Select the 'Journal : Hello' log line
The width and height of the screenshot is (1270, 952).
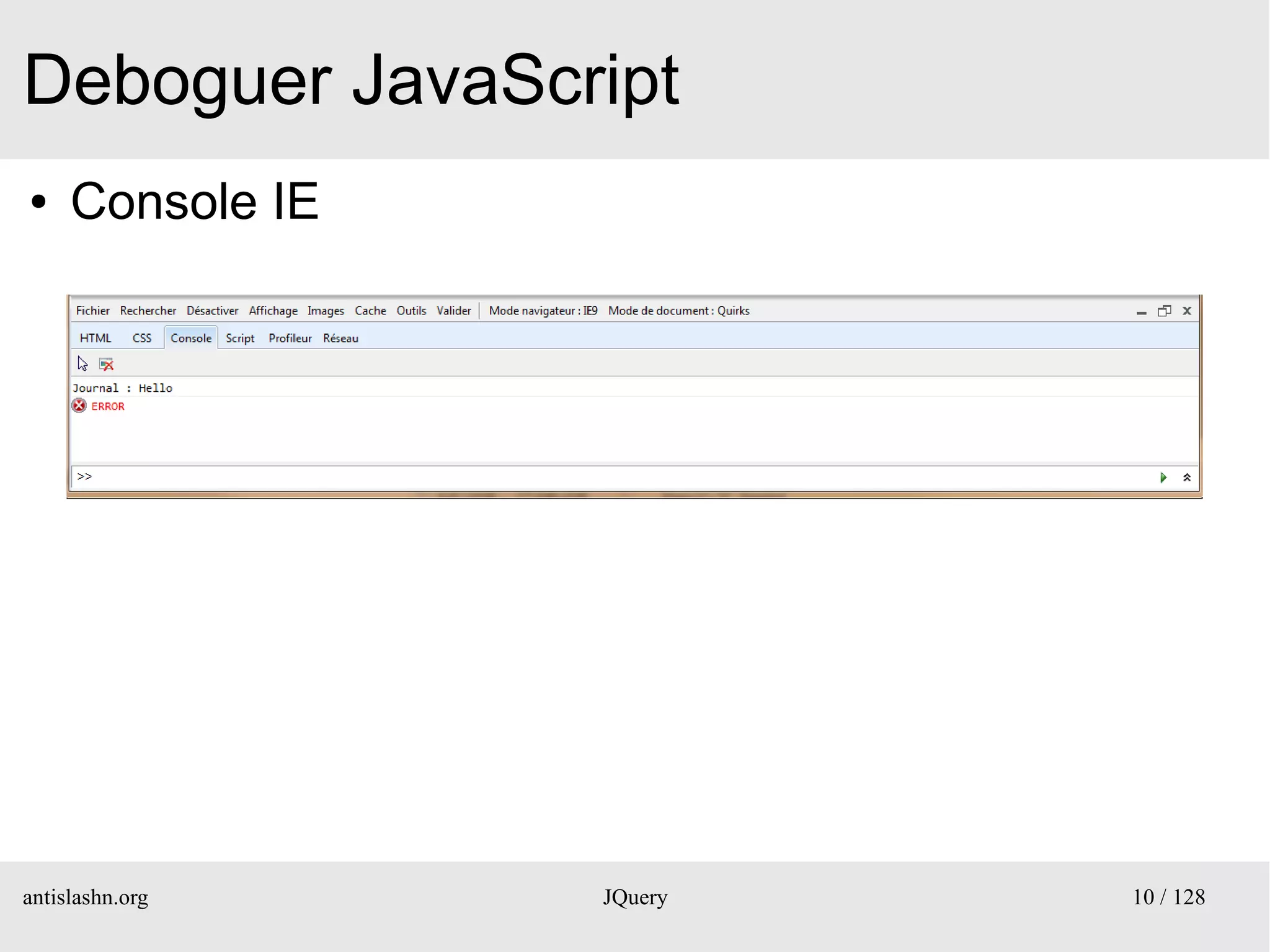click(x=122, y=388)
